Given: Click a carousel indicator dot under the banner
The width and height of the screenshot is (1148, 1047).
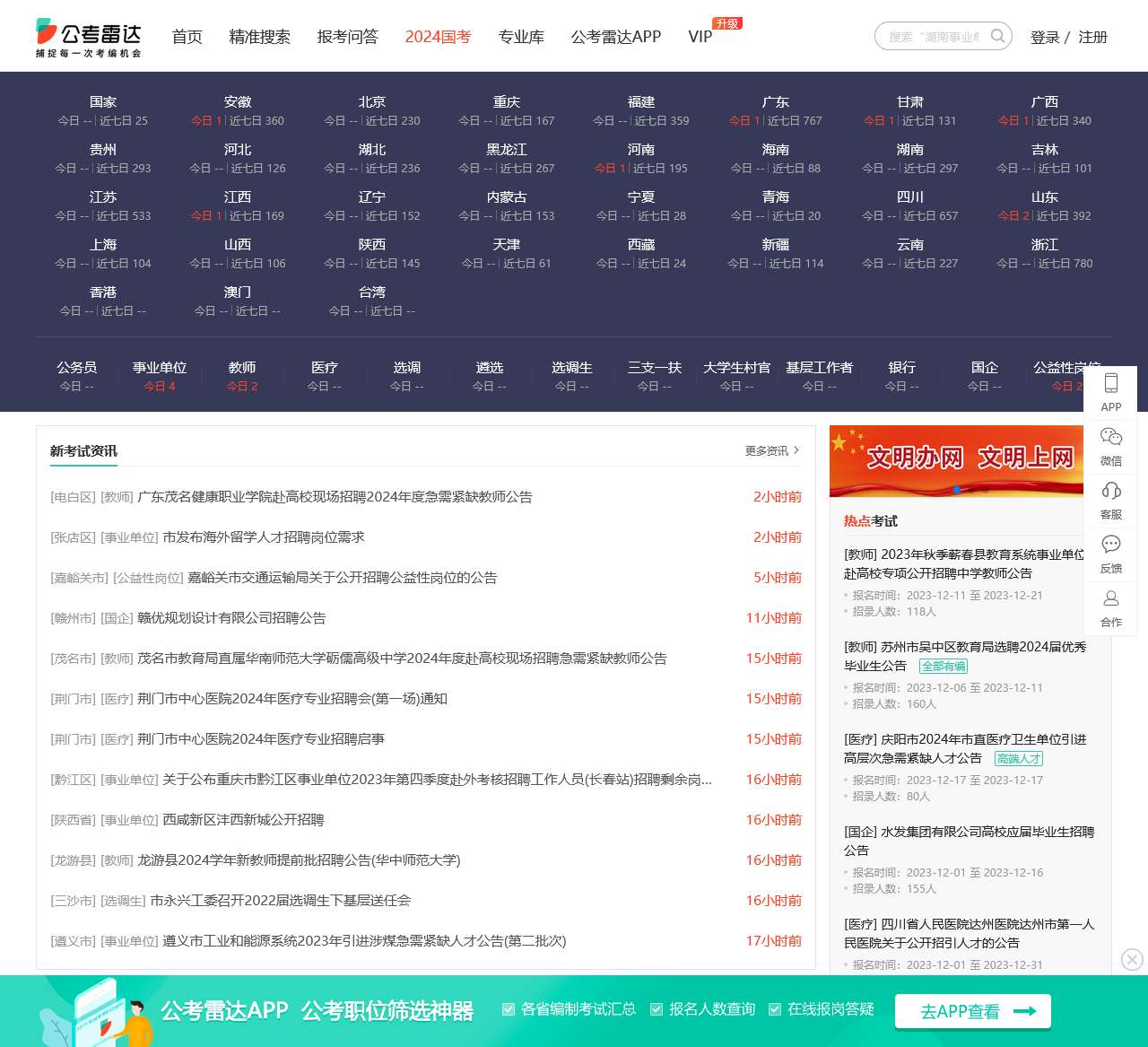Looking at the screenshot, I should 957,490.
